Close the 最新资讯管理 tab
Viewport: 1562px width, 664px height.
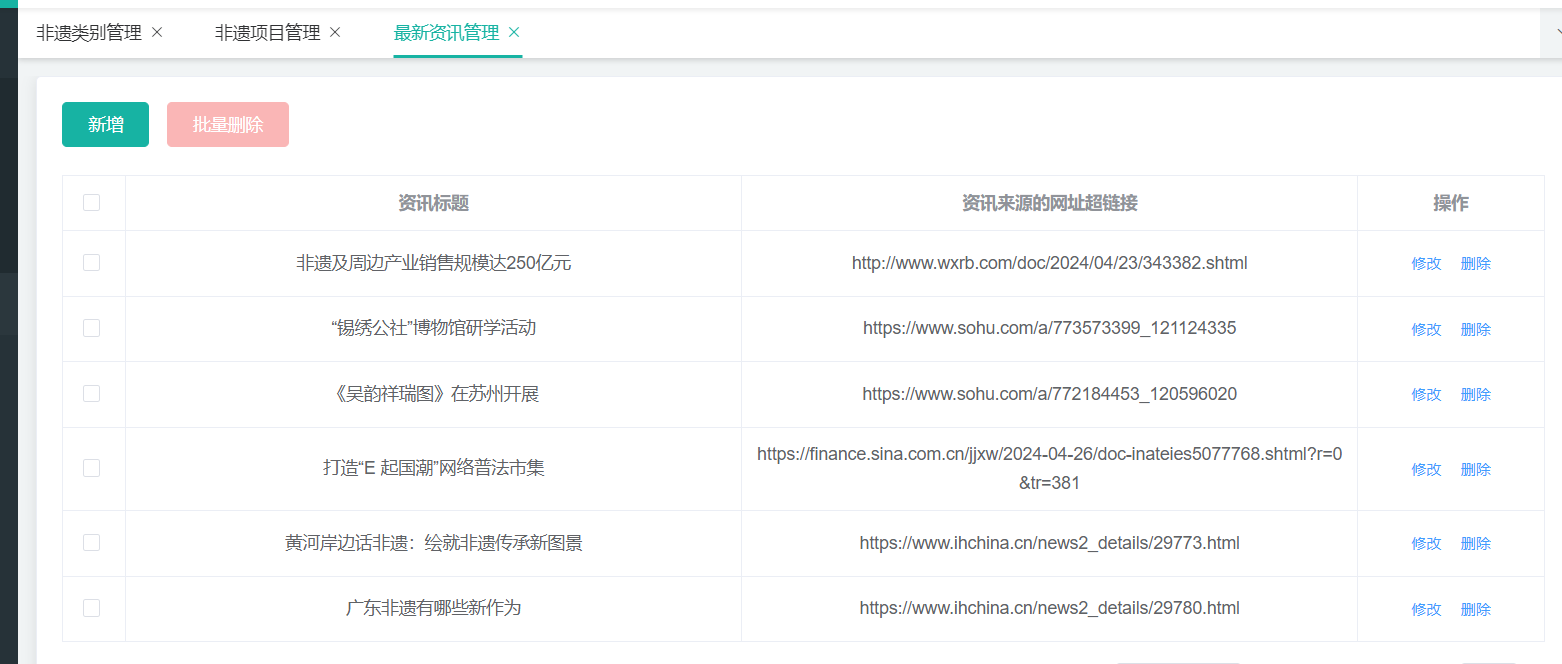point(514,33)
